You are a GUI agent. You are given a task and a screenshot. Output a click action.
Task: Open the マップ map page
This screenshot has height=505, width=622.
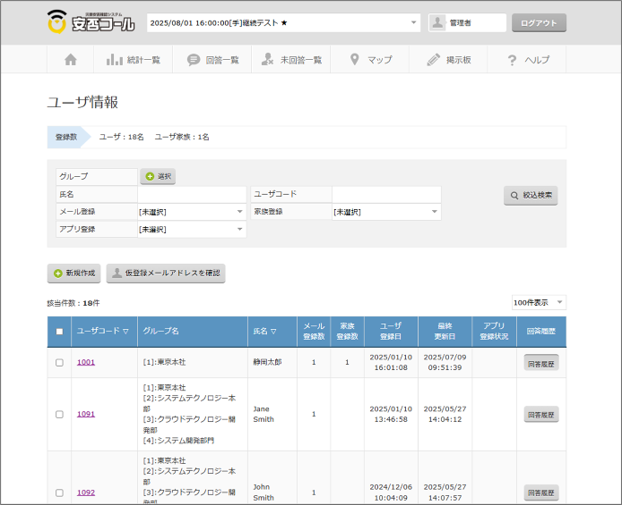(x=371, y=60)
